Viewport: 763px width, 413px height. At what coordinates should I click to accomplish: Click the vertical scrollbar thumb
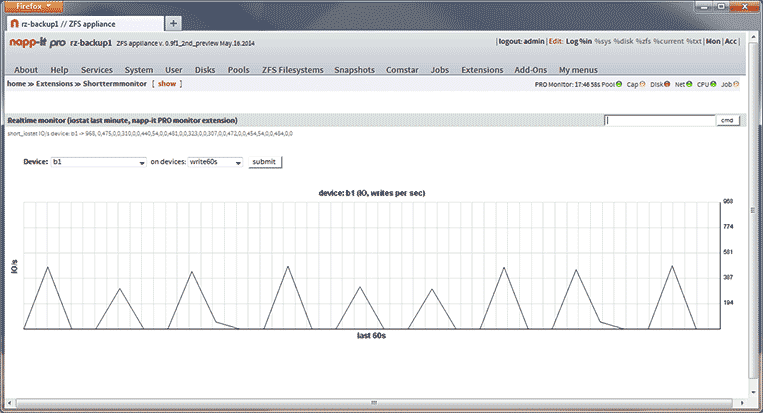pyautogui.click(x=753, y=211)
